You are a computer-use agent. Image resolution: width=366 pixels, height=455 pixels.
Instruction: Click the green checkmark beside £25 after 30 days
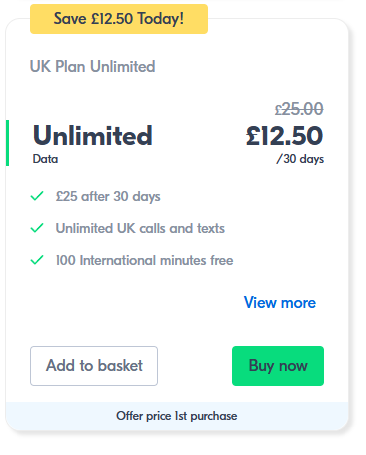pos(37,196)
